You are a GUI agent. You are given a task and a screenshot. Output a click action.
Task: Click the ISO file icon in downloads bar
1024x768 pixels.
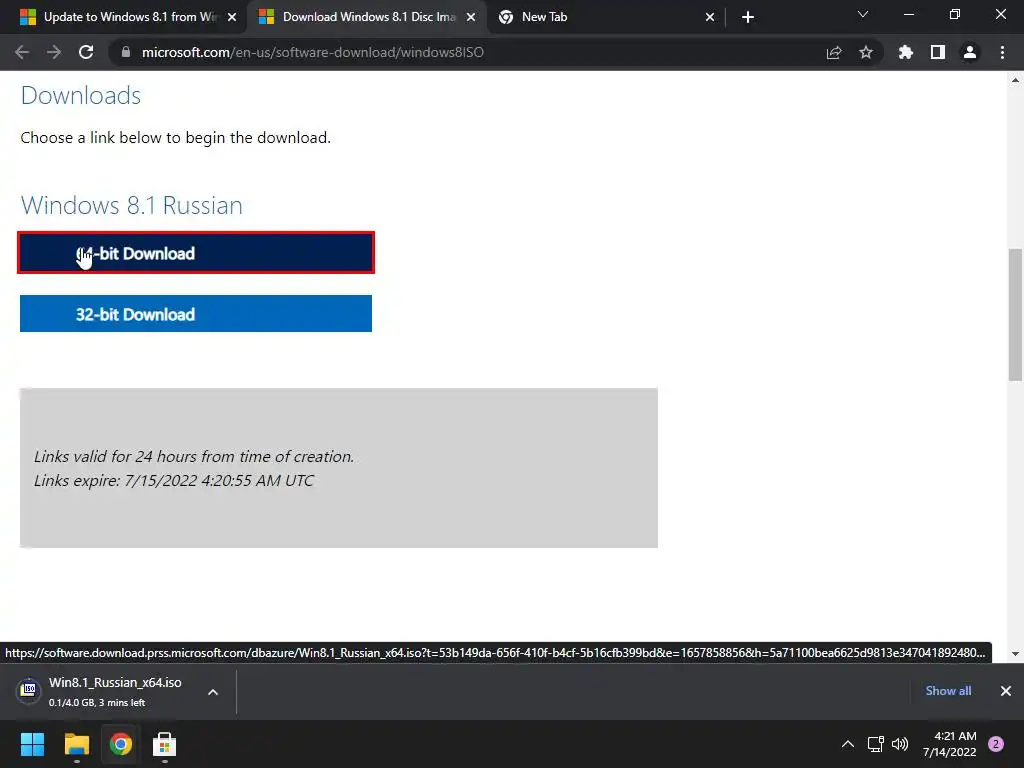[29, 689]
